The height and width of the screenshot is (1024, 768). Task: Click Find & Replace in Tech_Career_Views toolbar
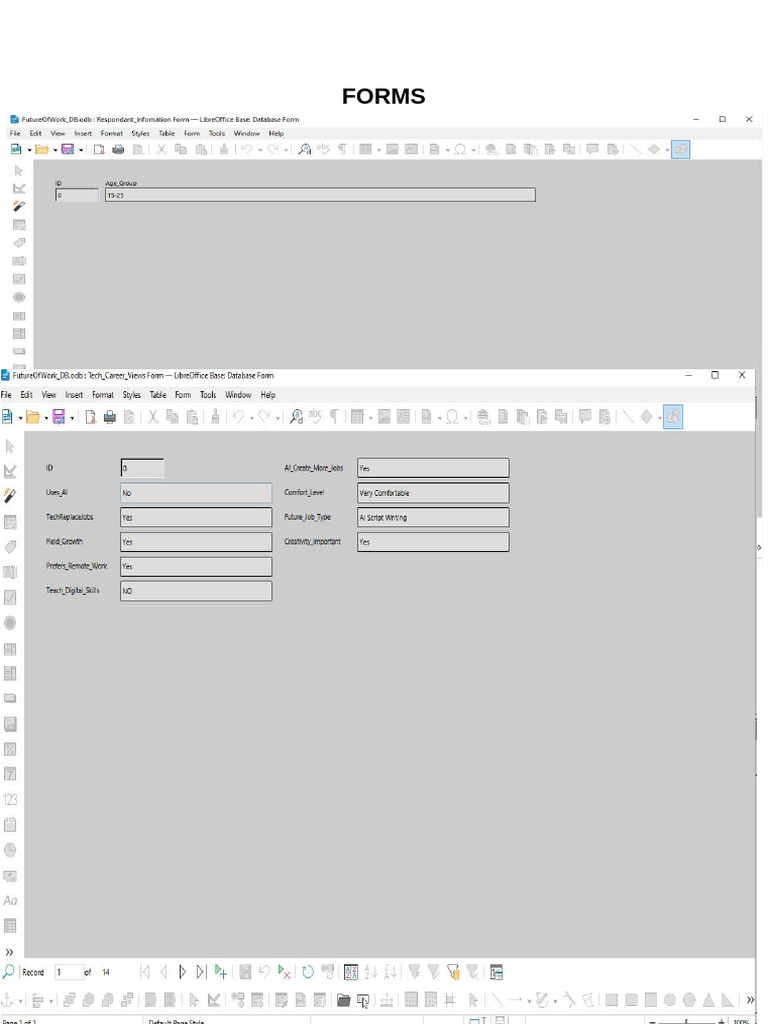(296, 417)
